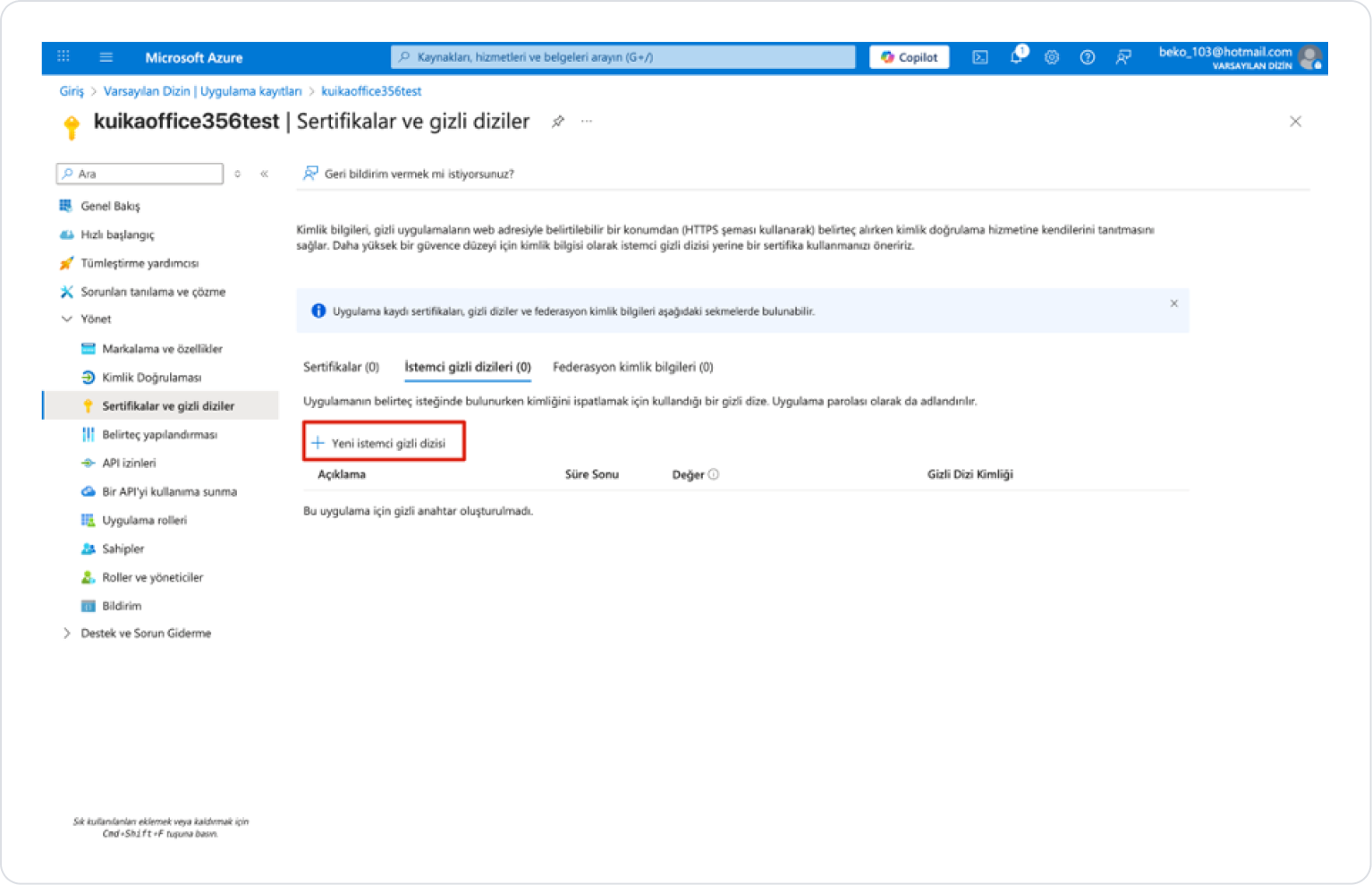
Task: Toggle sidebar expand/collapse all groups icon
Action: coord(238,174)
